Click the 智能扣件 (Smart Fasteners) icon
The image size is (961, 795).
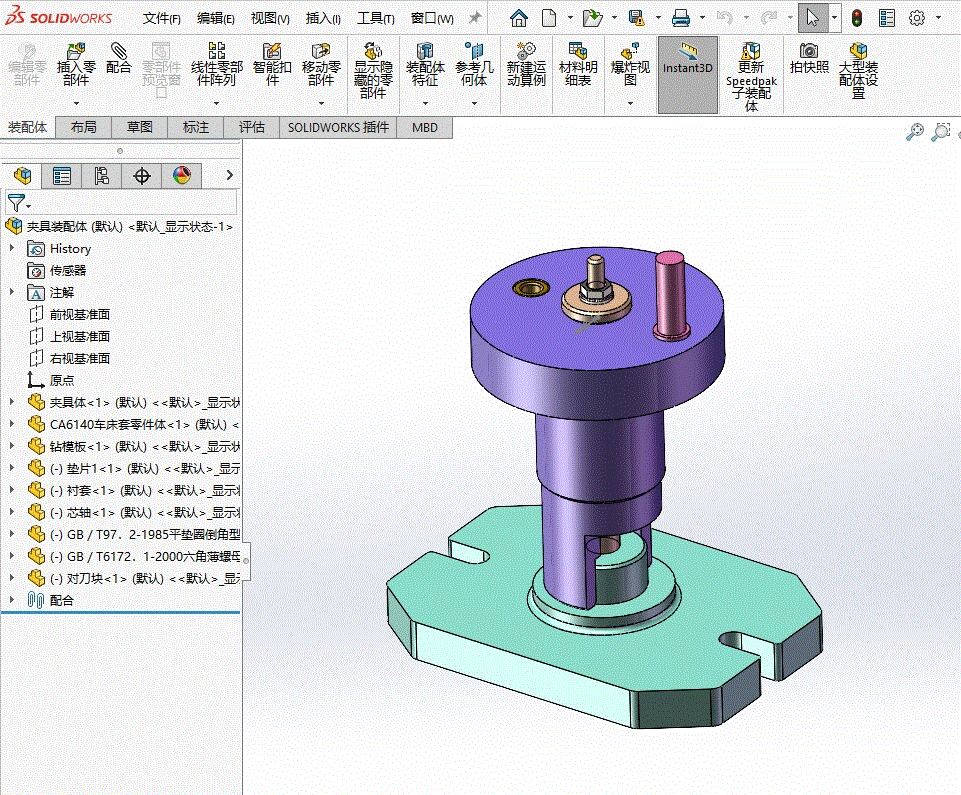272,65
